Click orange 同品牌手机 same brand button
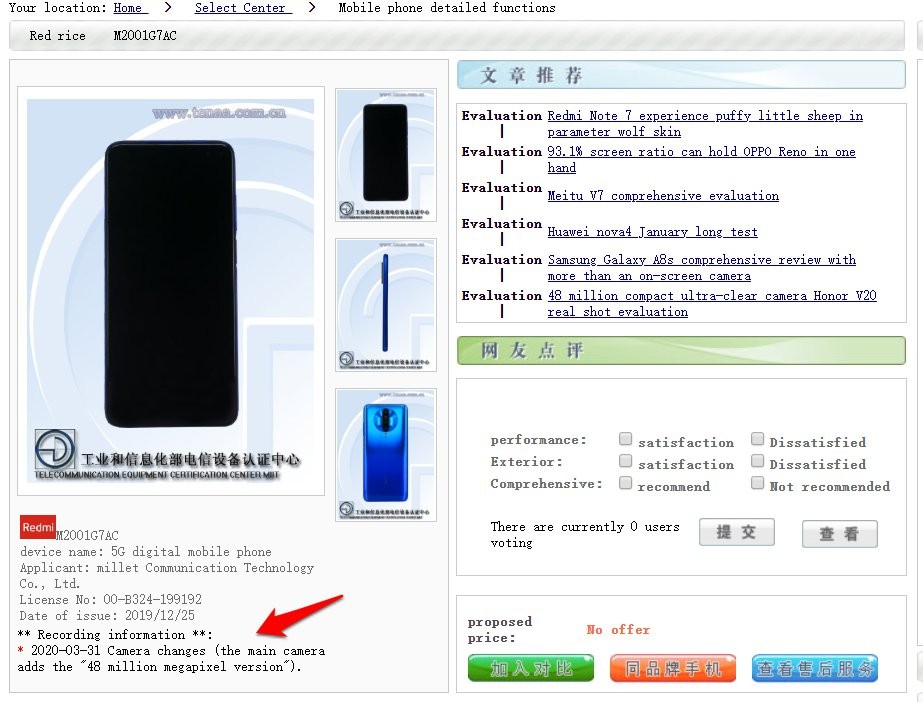 tap(673, 668)
